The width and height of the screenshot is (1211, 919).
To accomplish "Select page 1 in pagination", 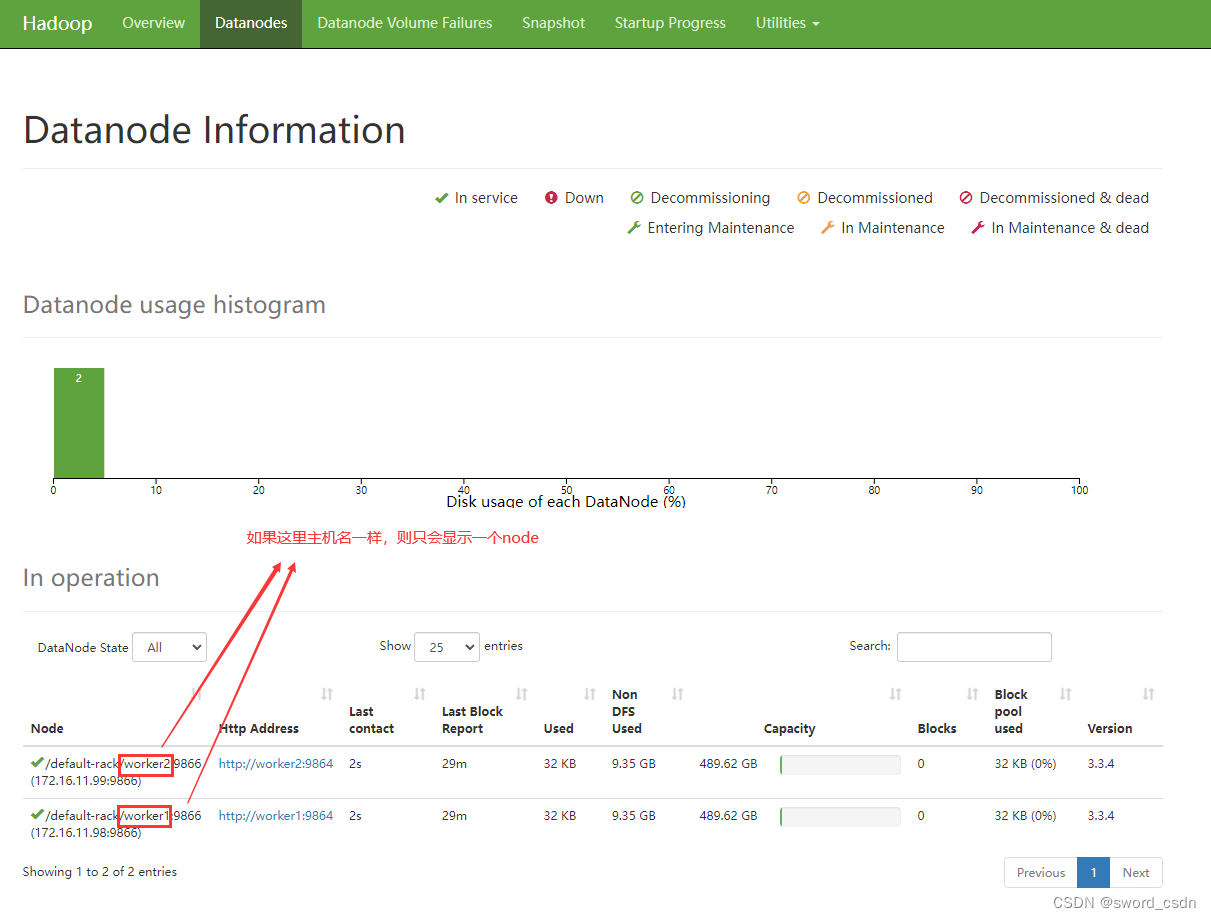I will pyautogui.click(x=1094, y=873).
